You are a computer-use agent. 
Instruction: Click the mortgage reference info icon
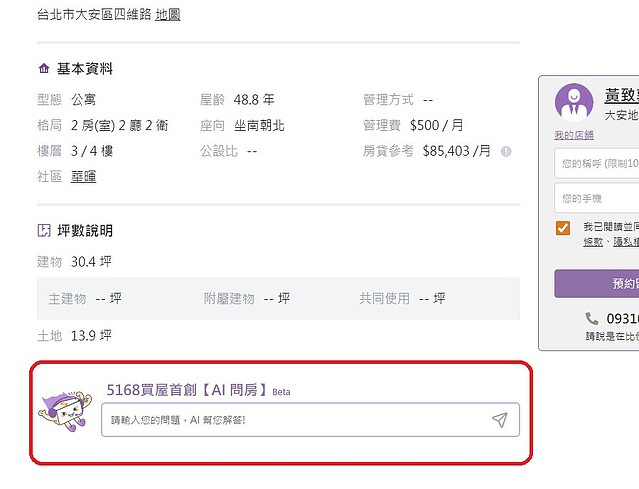click(x=506, y=152)
